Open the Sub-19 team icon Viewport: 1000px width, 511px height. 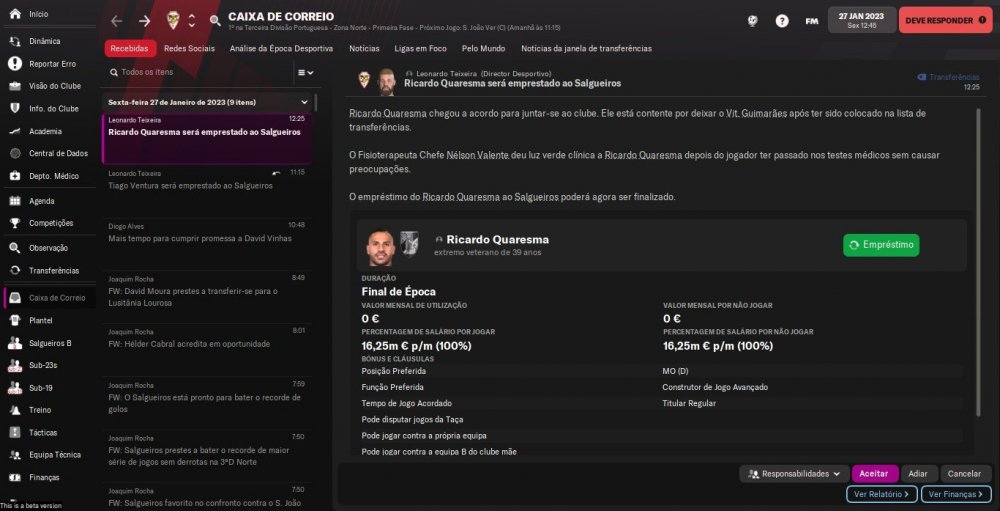click(15, 388)
